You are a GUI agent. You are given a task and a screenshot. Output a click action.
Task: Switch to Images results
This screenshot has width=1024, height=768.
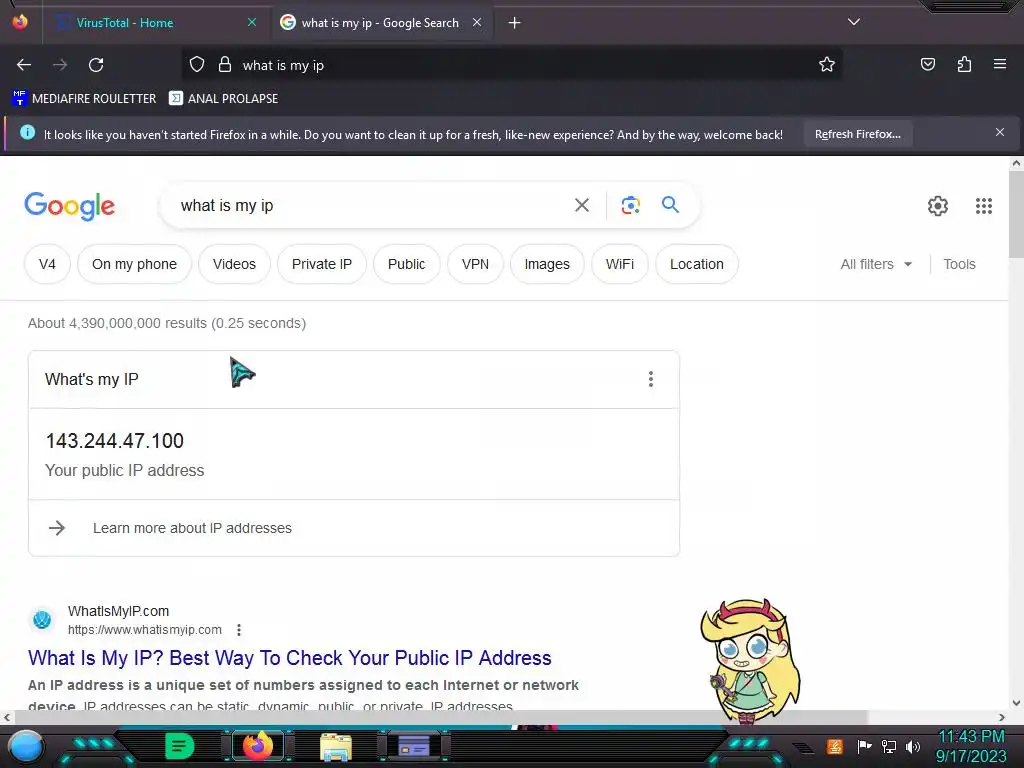coord(547,264)
